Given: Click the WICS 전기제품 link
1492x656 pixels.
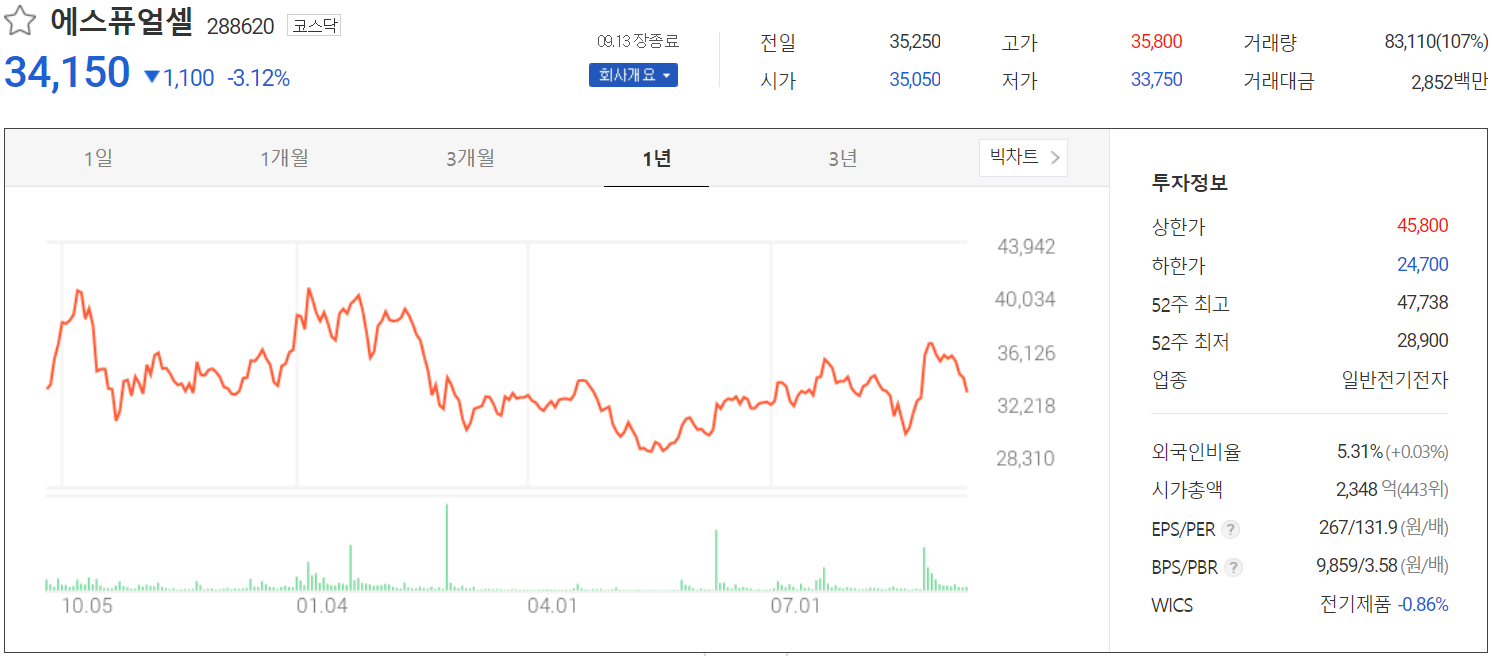Looking at the screenshot, I should point(1355,605).
